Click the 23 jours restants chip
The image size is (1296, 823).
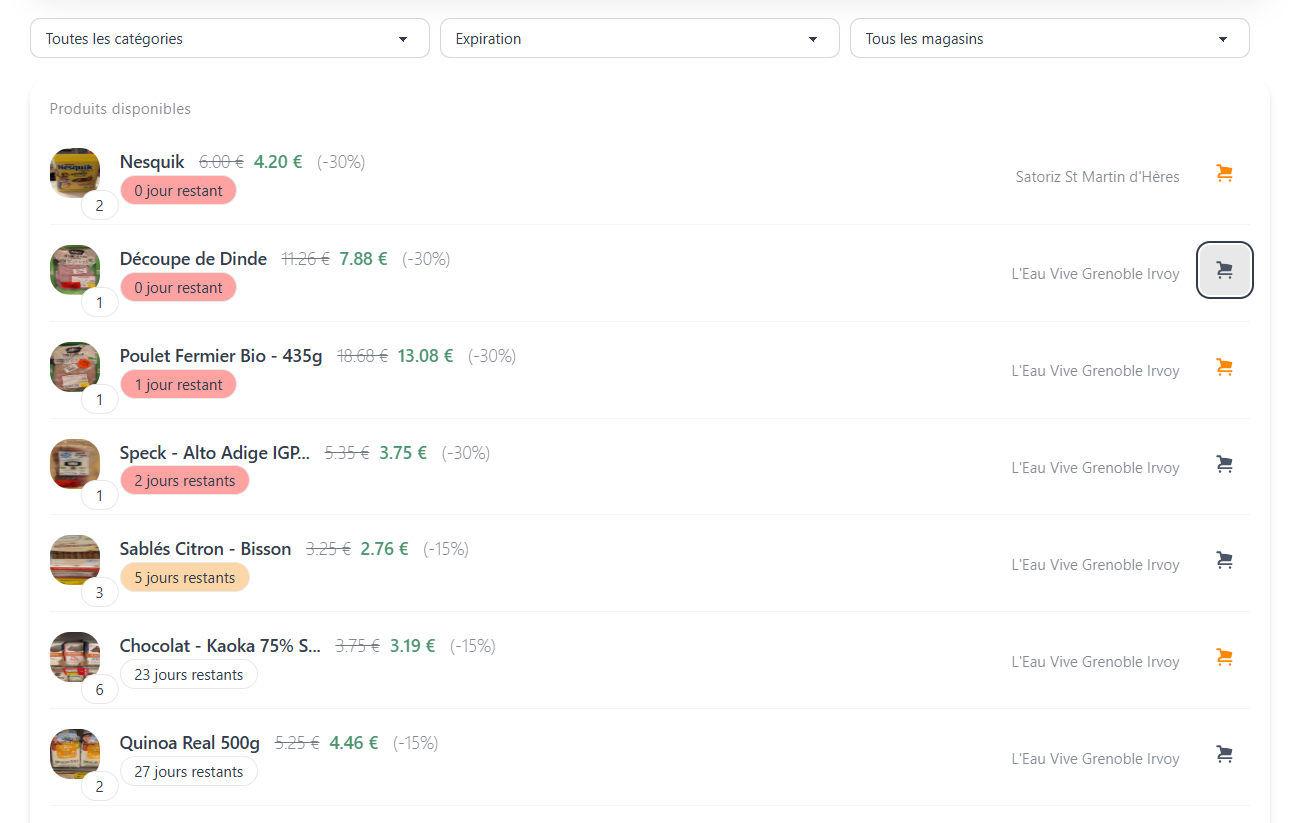point(188,675)
